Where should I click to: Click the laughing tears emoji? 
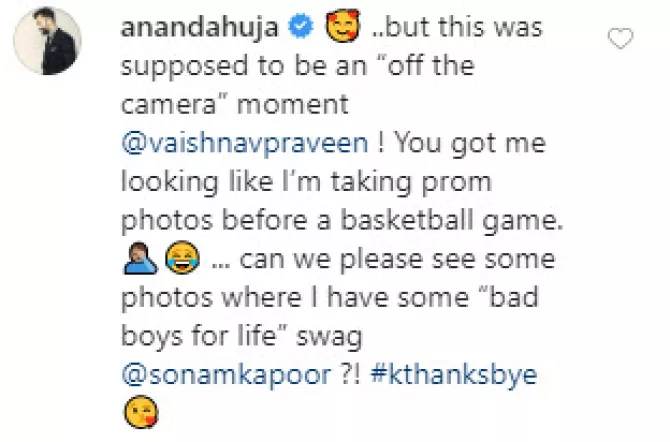coord(183,257)
